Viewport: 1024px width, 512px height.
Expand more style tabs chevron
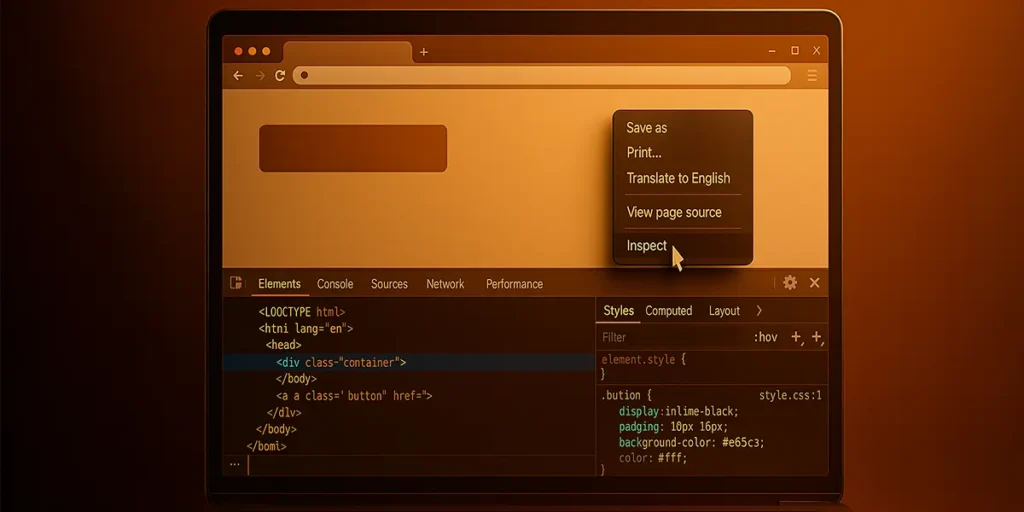coord(759,311)
